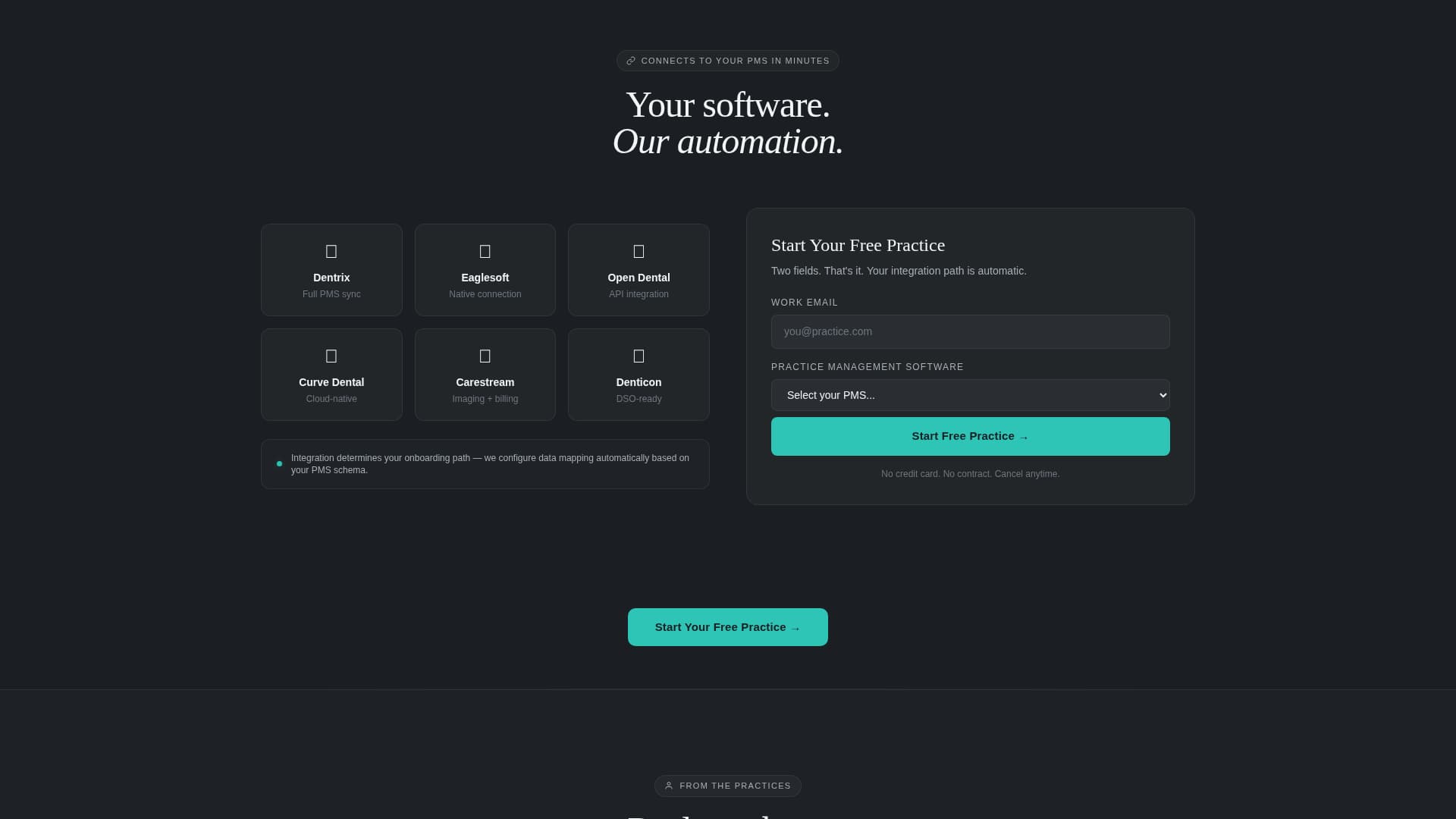The width and height of the screenshot is (1456, 819).
Task: Click the integration onboarding path note
Action: 491,464
